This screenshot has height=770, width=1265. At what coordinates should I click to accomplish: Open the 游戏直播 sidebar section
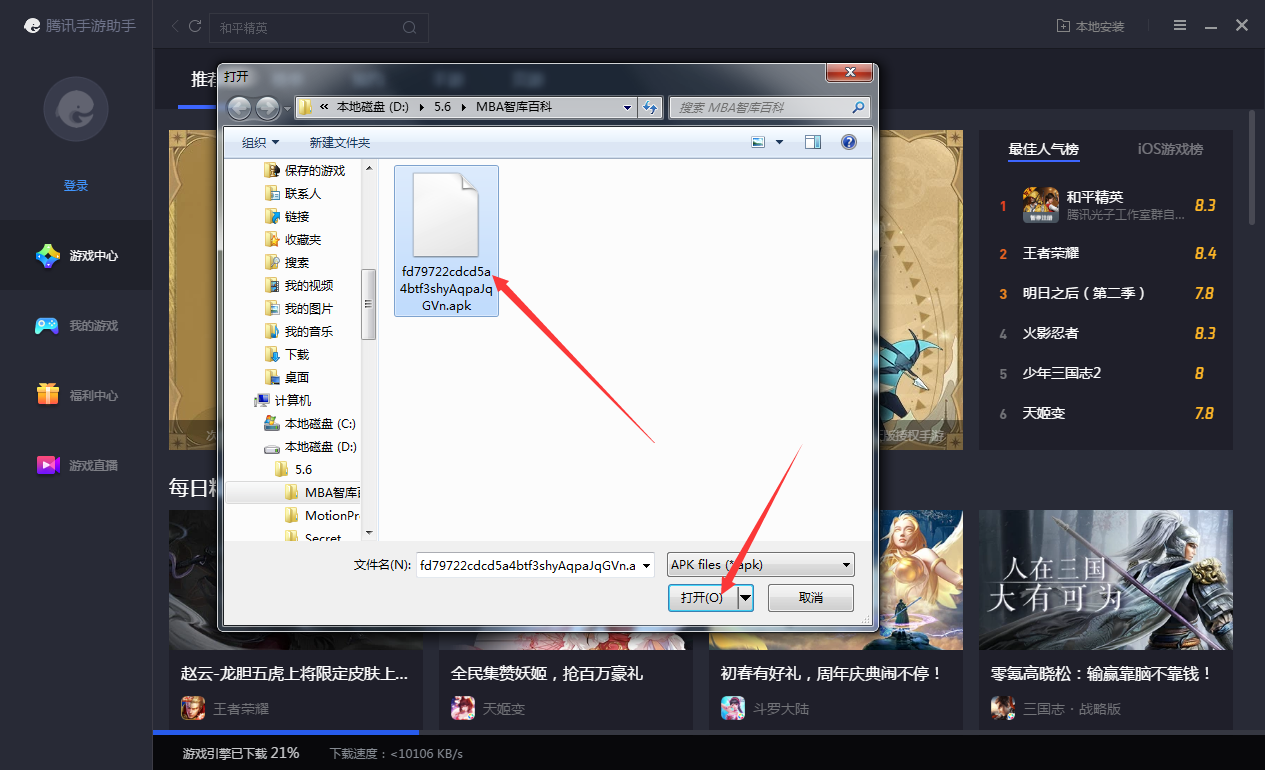76,463
